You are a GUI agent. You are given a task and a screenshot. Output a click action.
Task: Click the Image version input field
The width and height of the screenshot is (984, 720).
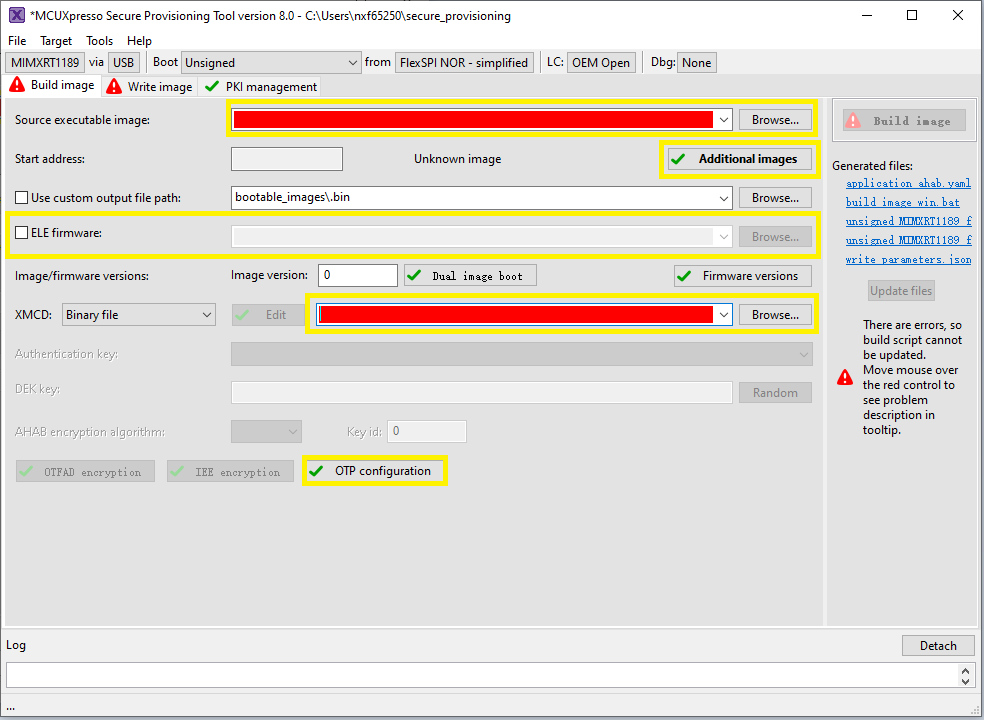tap(358, 275)
